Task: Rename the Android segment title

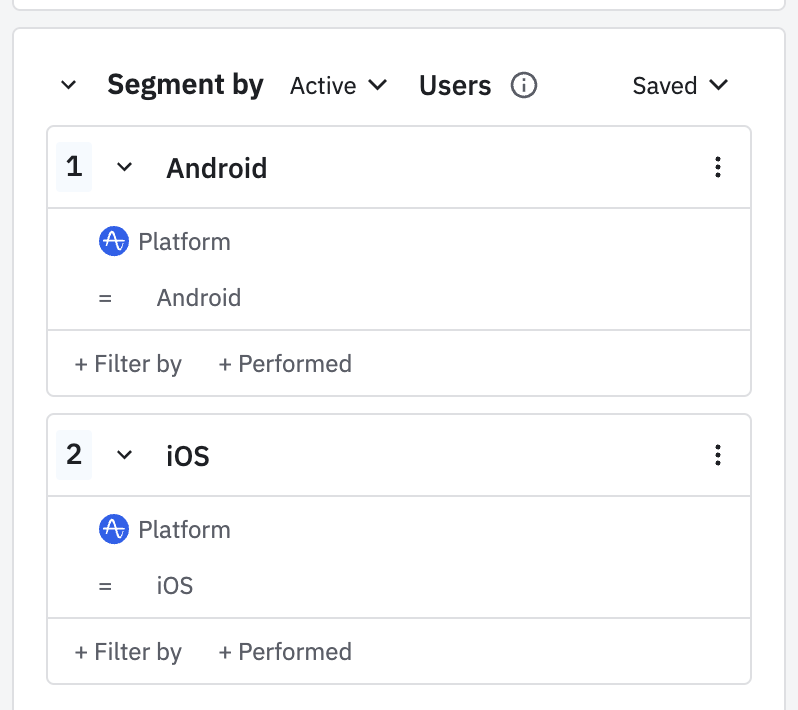Action: (216, 168)
